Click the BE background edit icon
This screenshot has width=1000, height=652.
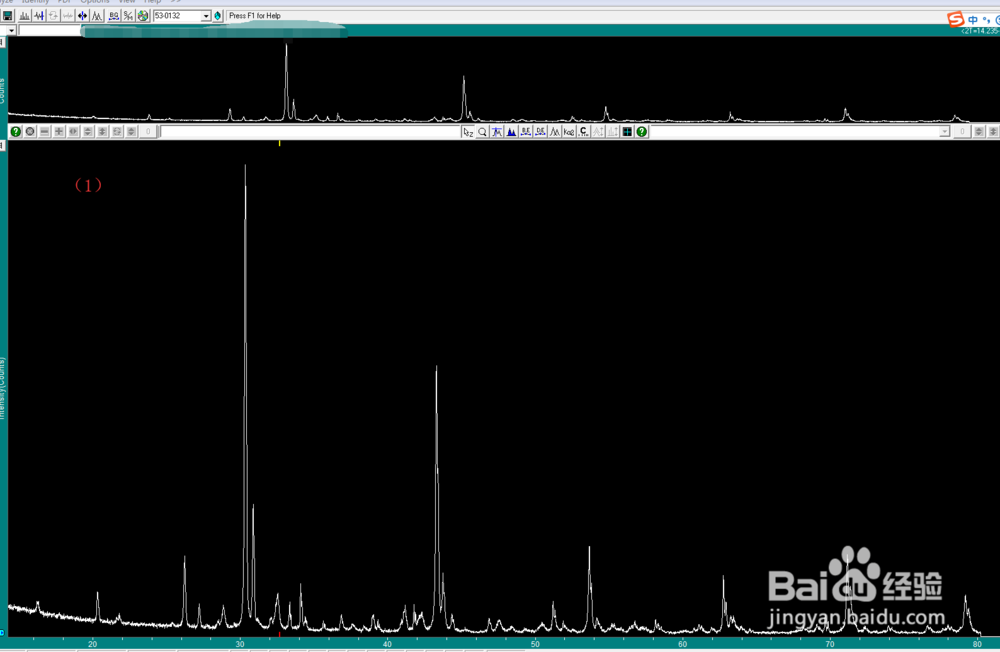click(526, 132)
